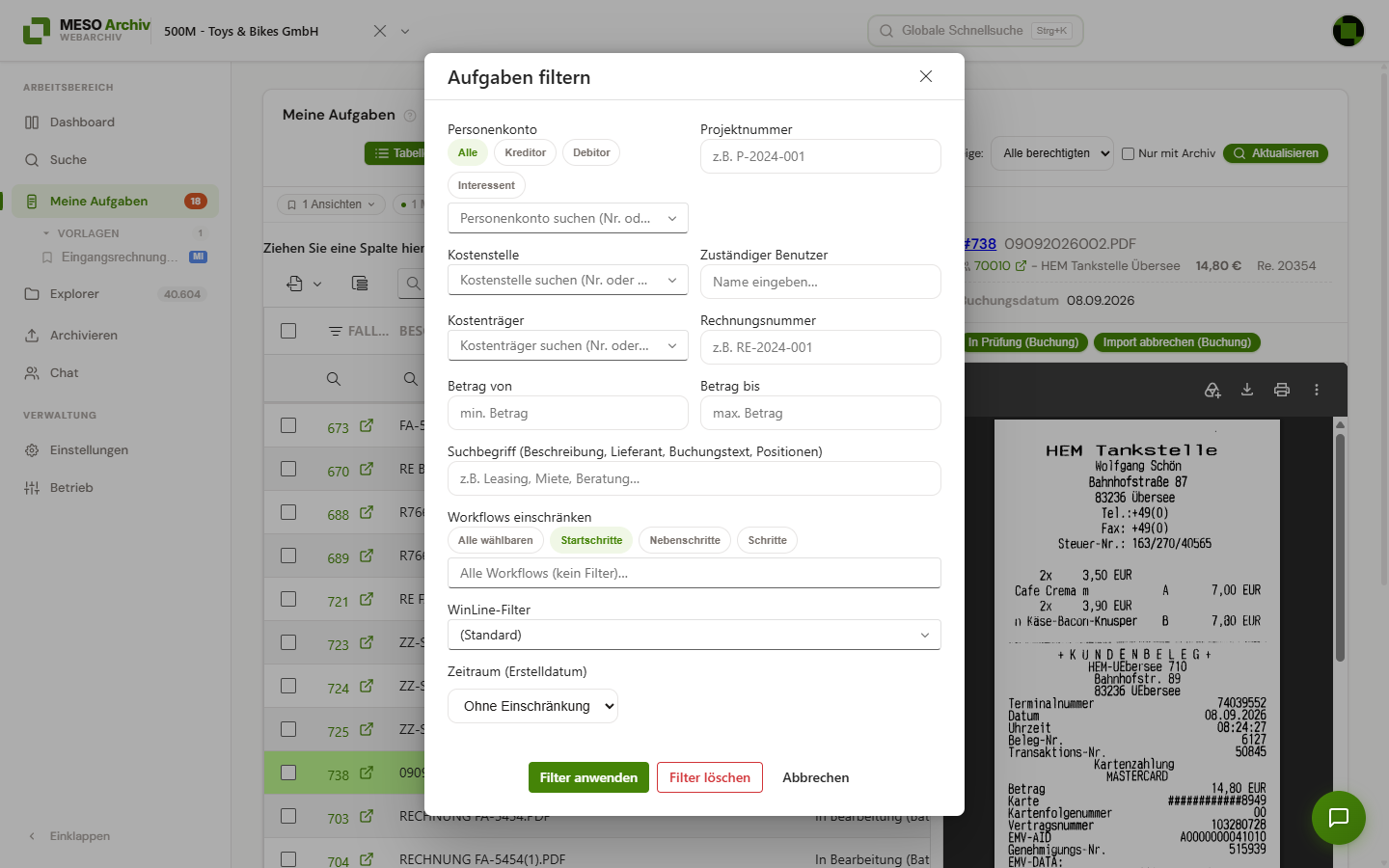The width and height of the screenshot is (1389, 868).
Task: Open the Kostenstelle suchen dropdown
Action: pyautogui.click(x=568, y=280)
